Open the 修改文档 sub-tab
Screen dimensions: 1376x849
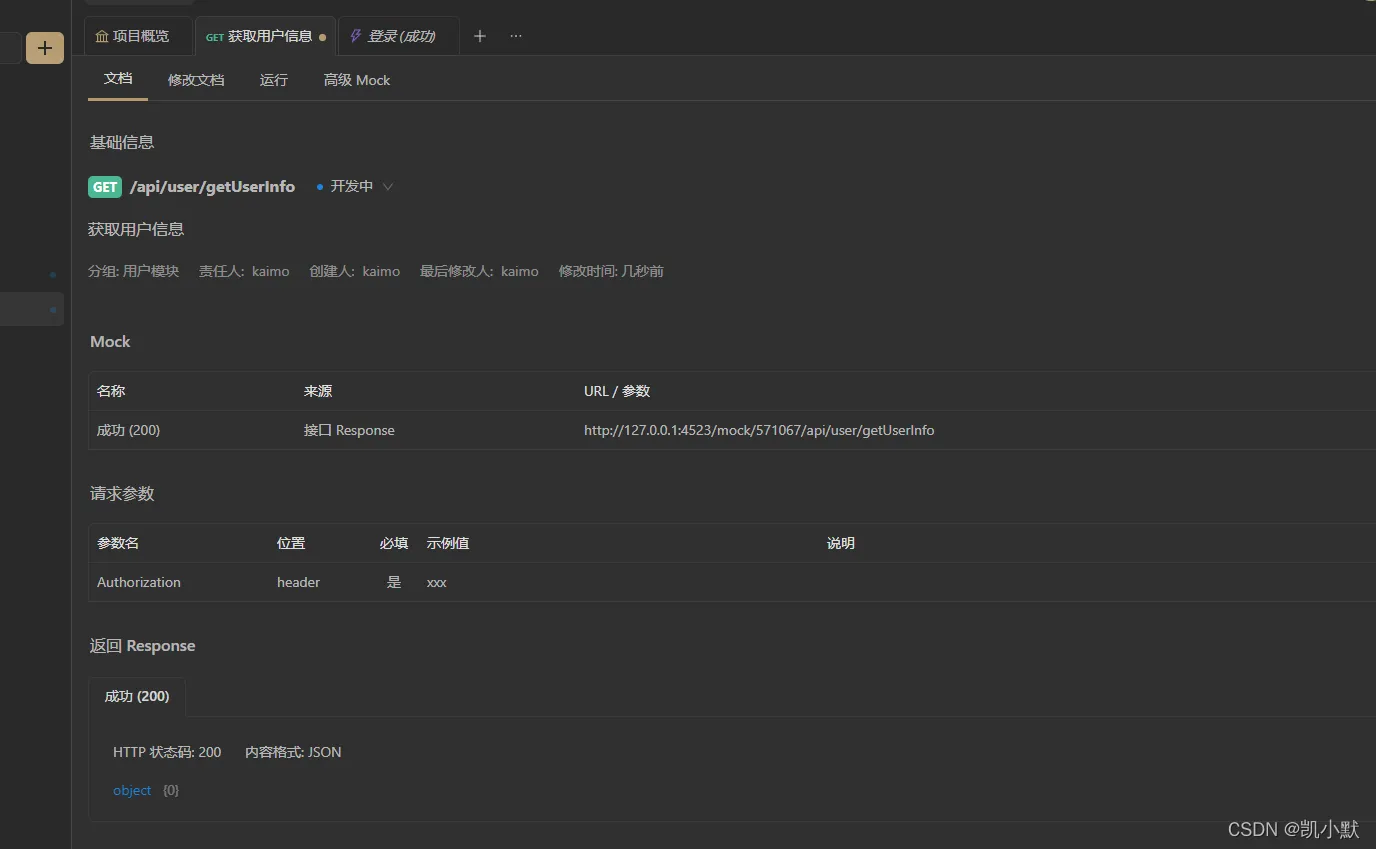click(x=196, y=80)
